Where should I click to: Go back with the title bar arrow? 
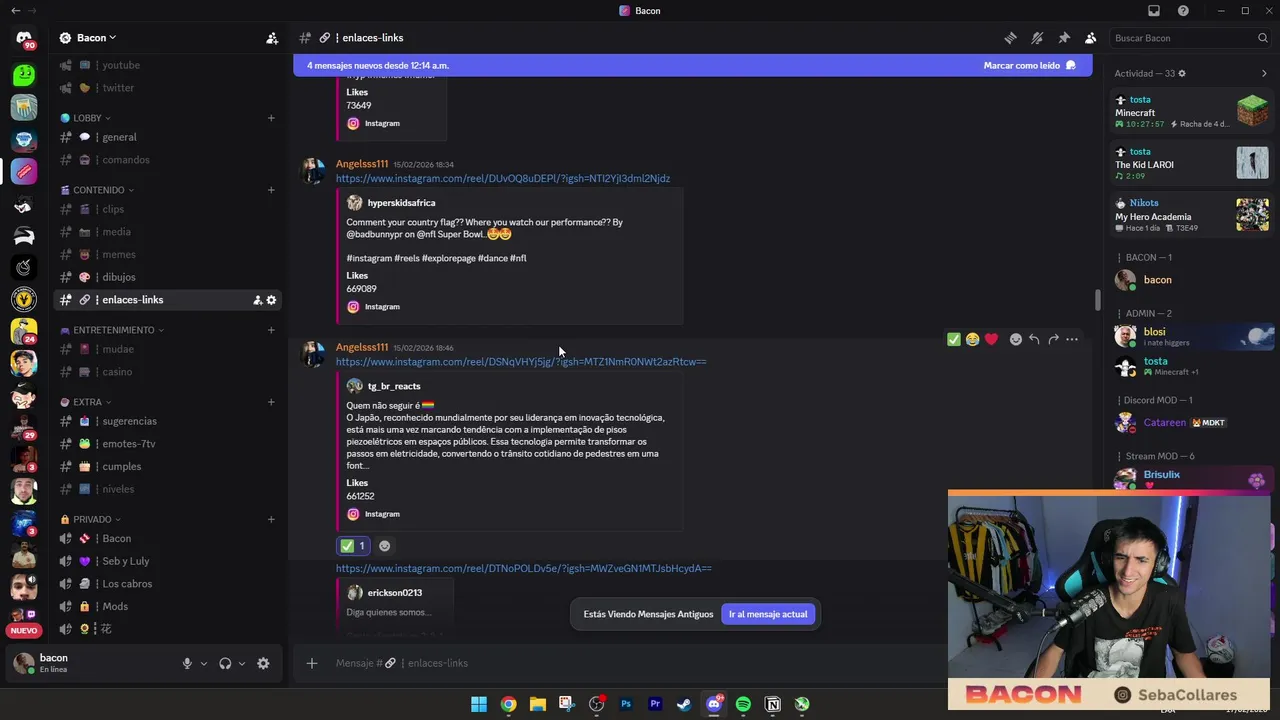tap(15, 11)
